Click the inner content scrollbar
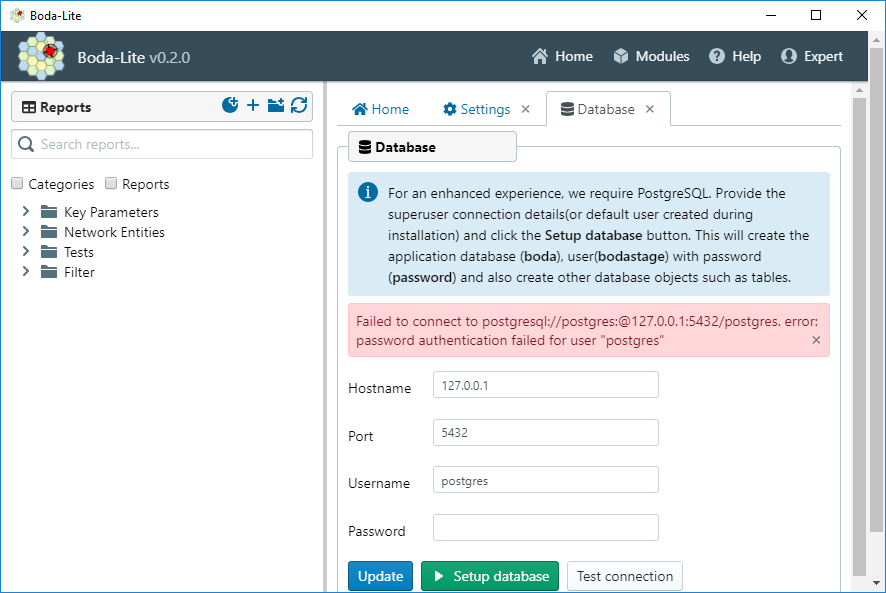The width and height of the screenshot is (886, 593). pos(859,336)
